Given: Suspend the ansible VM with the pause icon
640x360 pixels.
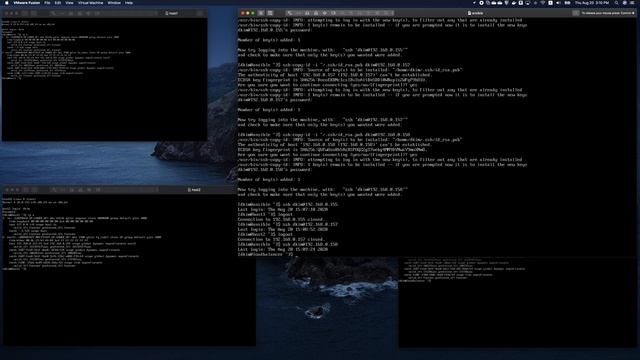Looking at the screenshot, I should pyautogui.click(x=261, y=13).
